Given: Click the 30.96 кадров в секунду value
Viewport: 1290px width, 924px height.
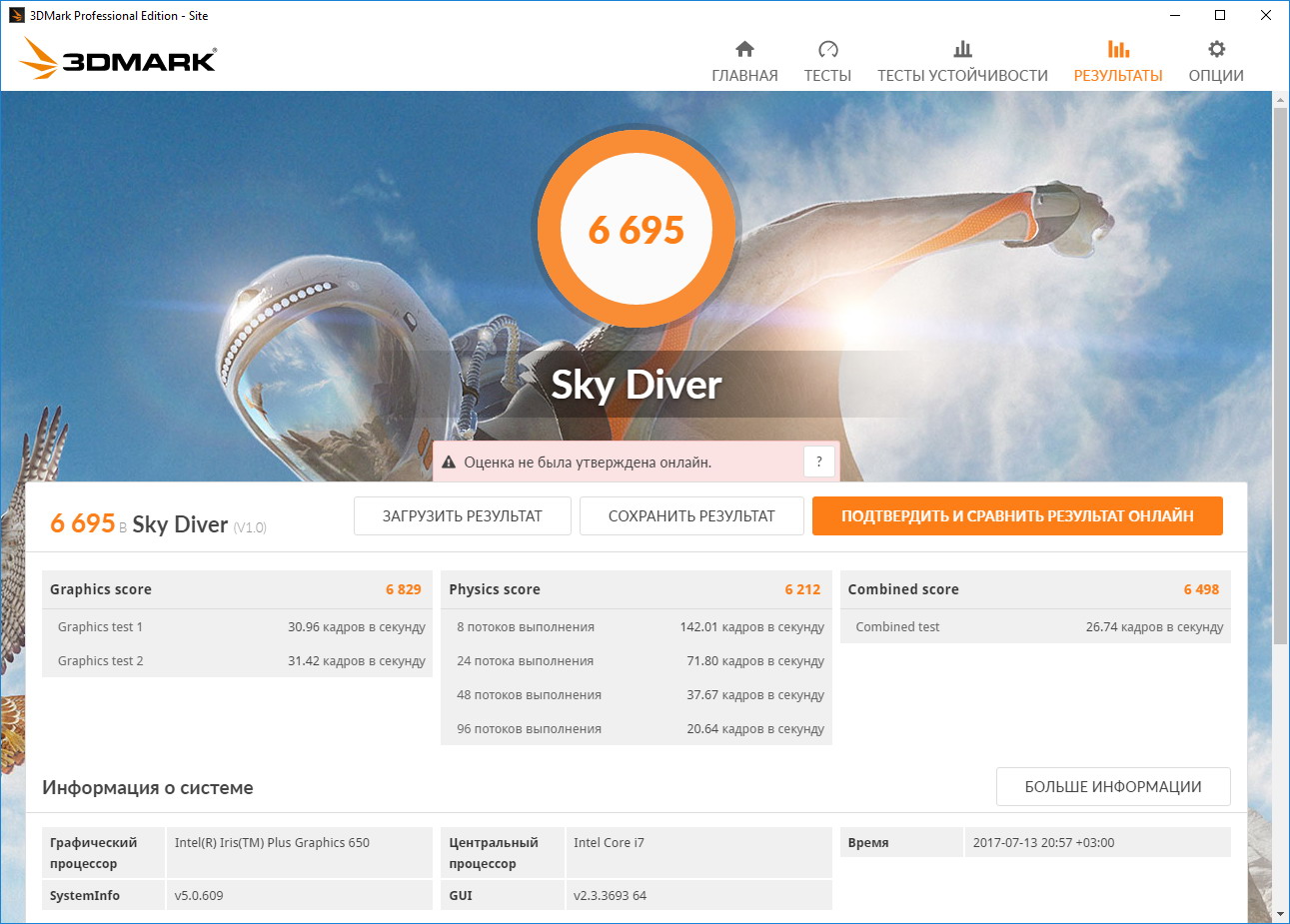Looking at the screenshot, I should coord(357,627).
